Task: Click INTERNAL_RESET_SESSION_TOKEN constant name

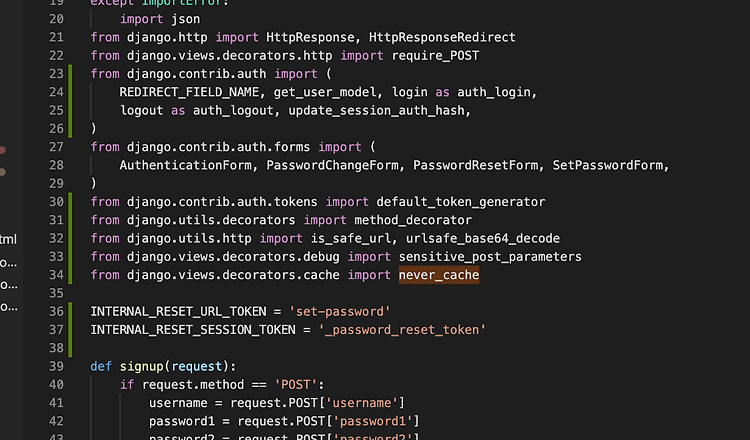Action: pos(193,330)
